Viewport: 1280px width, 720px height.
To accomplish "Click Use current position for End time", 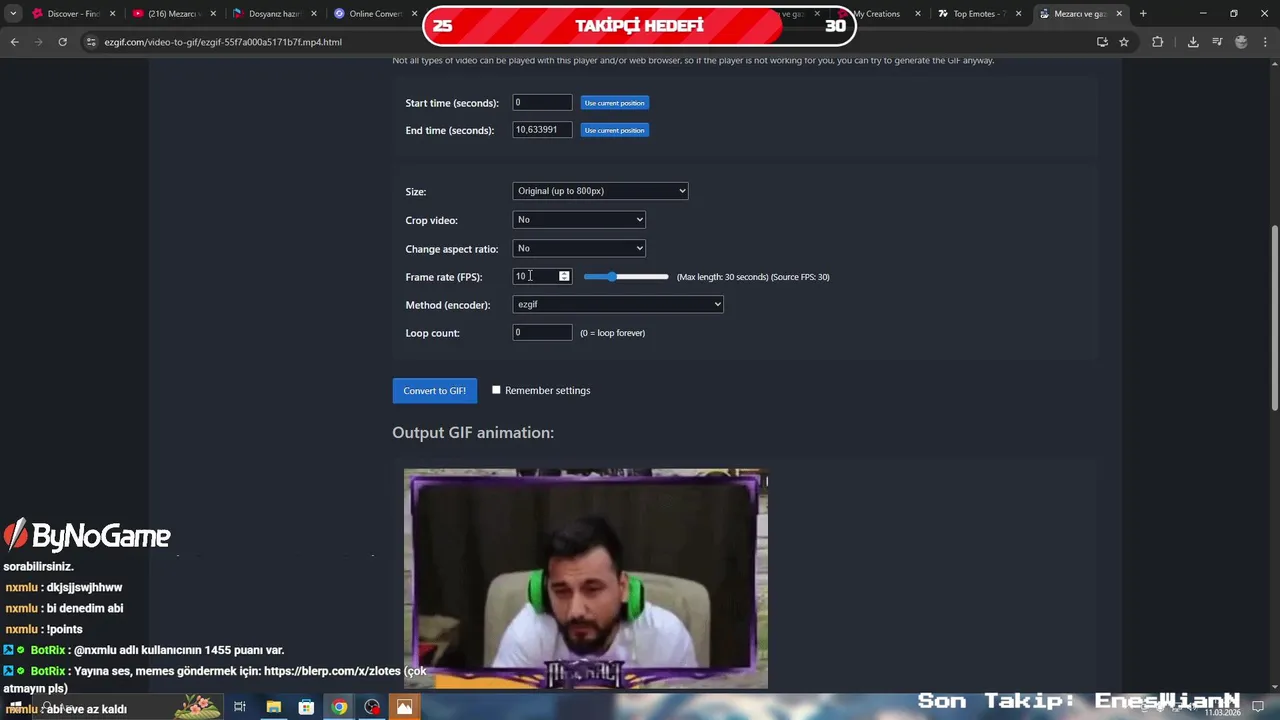I will [x=615, y=130].
